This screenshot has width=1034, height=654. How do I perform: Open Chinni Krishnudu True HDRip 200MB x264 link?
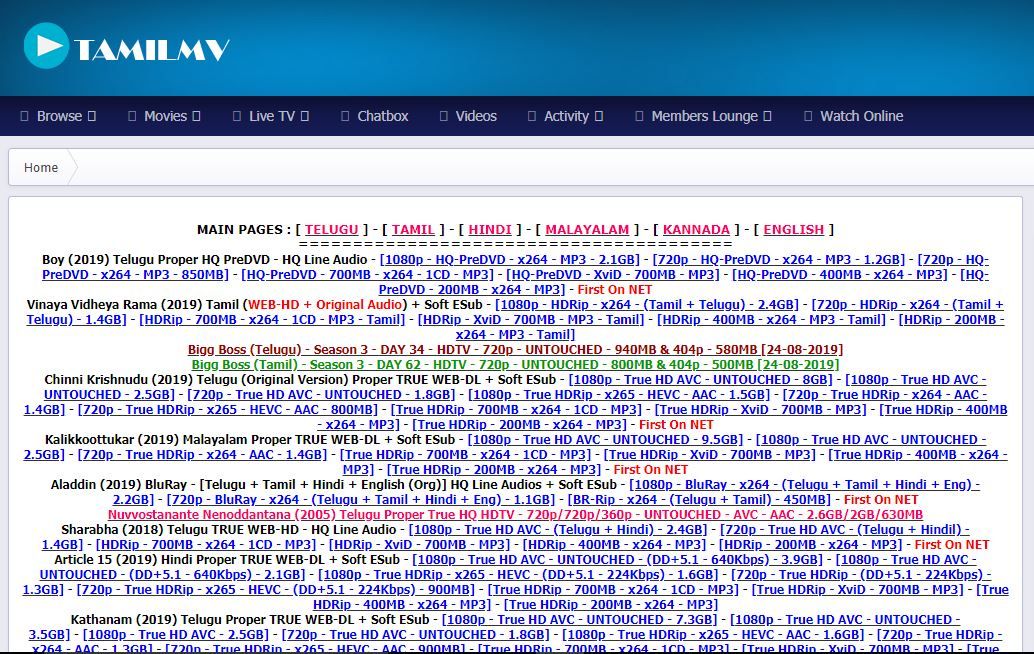(519, 425)
